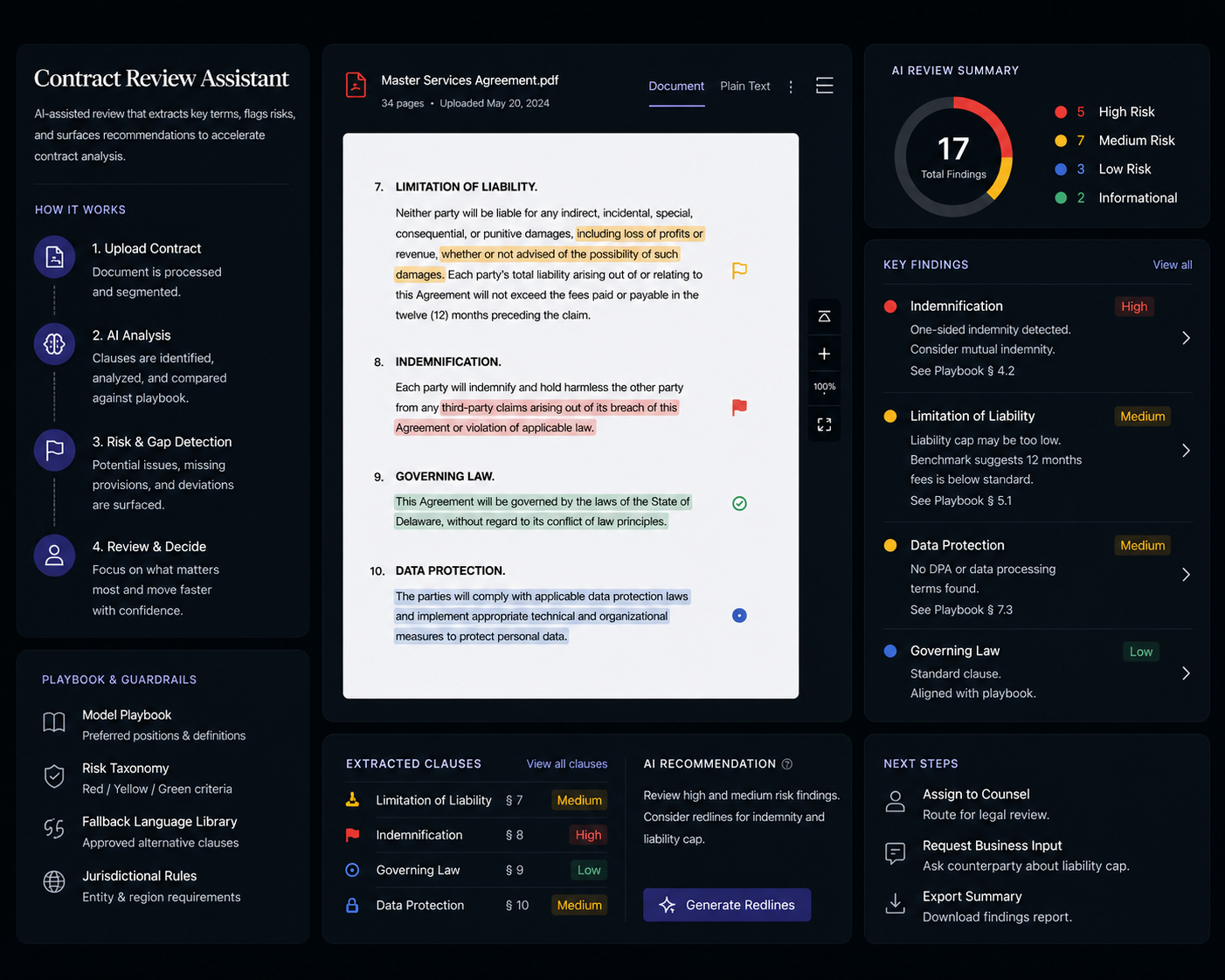Select Request Business Input next step
This screenshot has height=980, width=1225.
point(1006,855)
